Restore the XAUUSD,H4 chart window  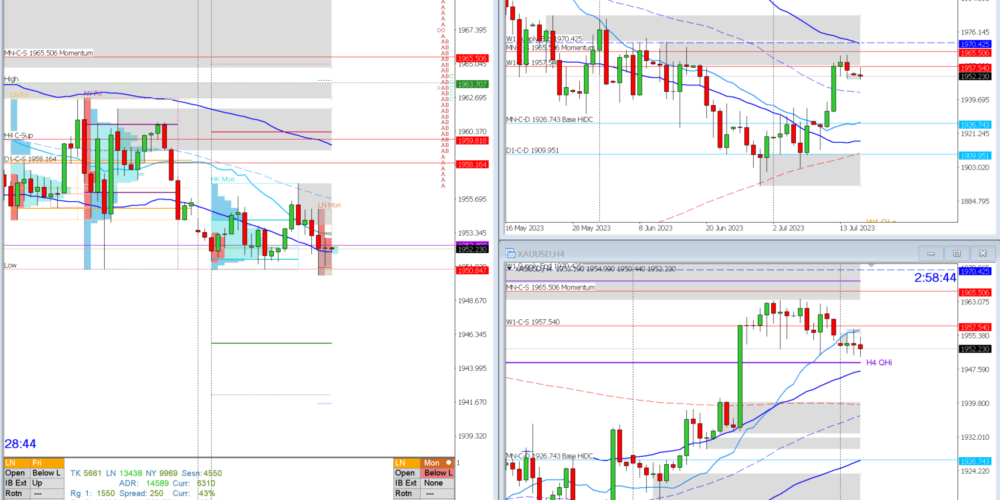957,253
